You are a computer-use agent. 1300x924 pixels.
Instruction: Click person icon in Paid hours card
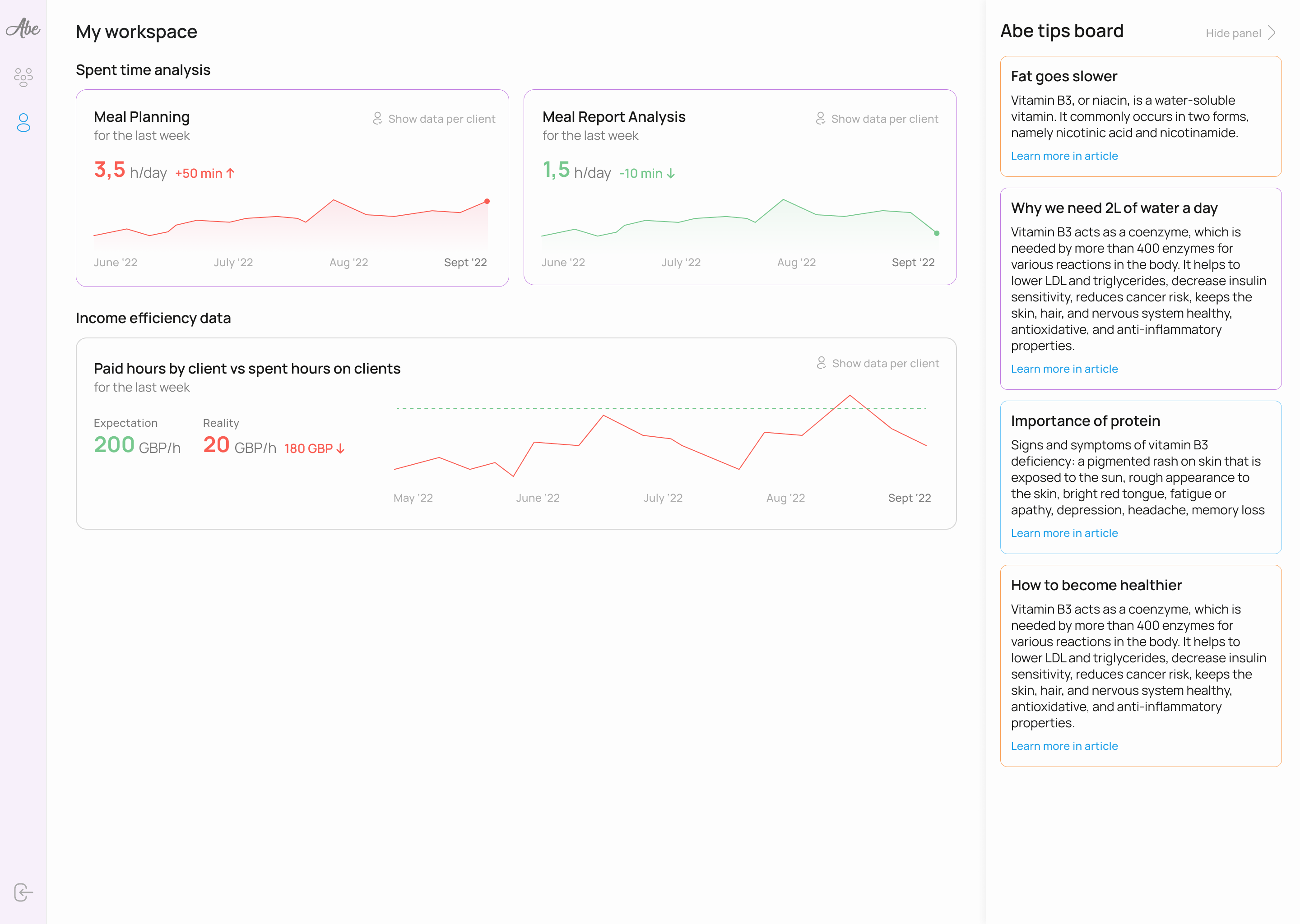(x=822, y=363)
